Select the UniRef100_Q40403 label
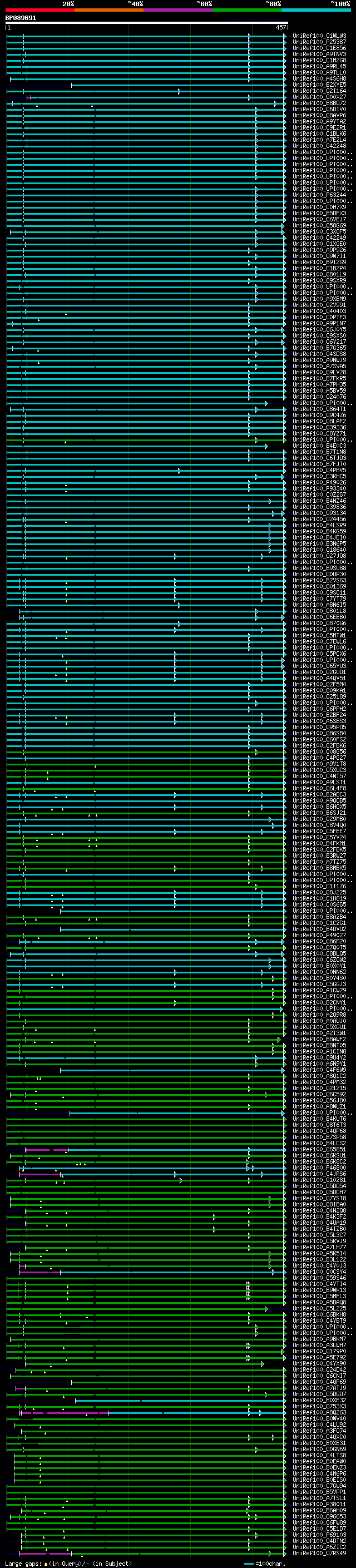 tap(319, 311)
